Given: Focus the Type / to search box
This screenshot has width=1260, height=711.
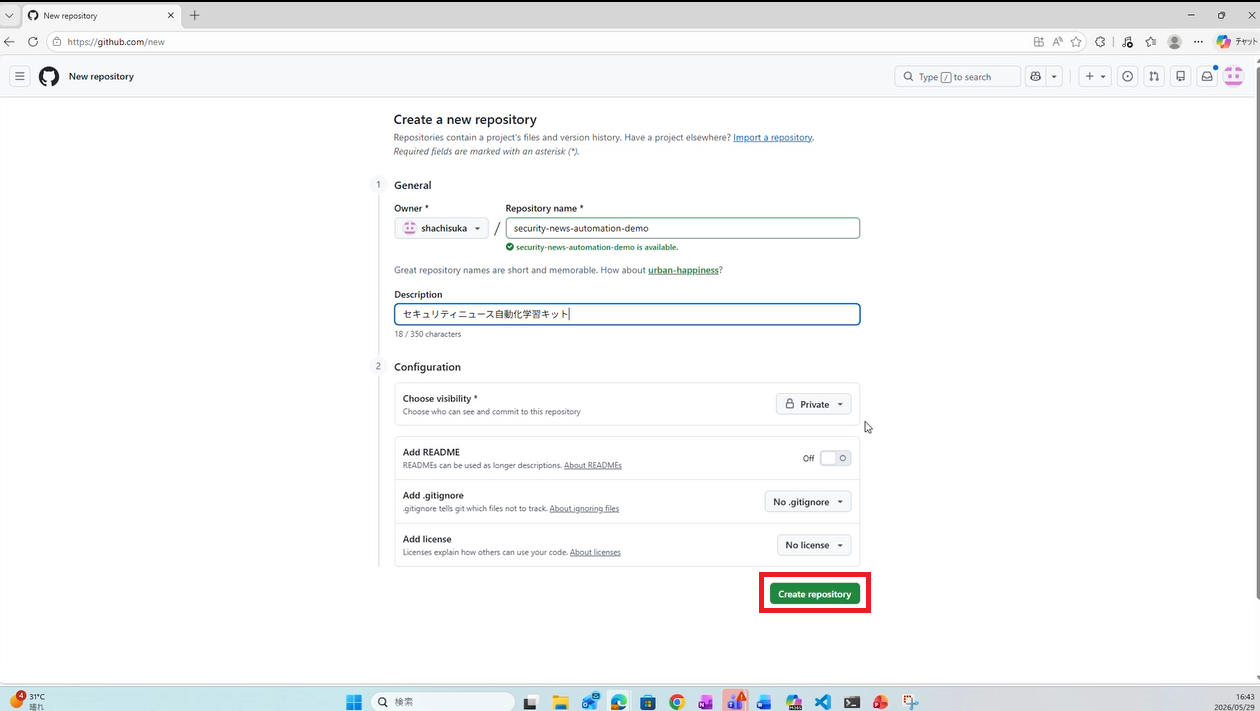Looking at the screenshot, I should [x=957, y=76].
